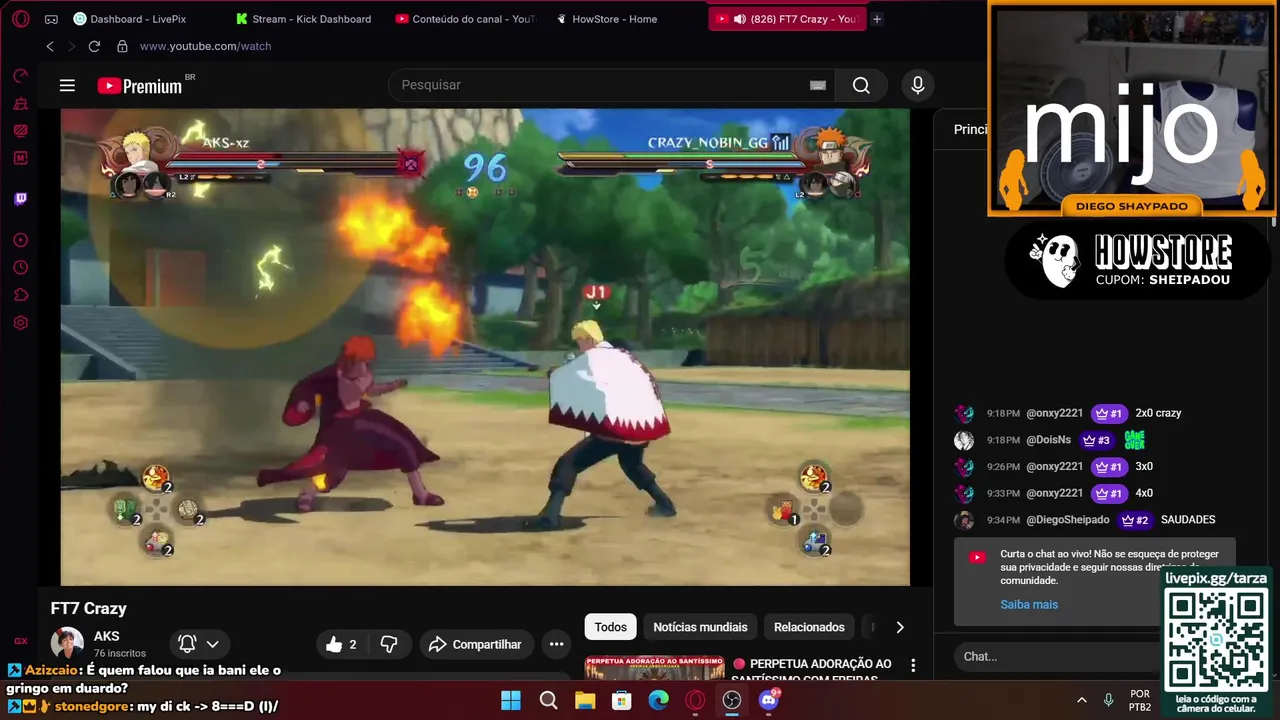The height and width of the screenshot is (720, 1280).
Task: Switch to Opera GX taskbar icon
Action: (695, 700)
